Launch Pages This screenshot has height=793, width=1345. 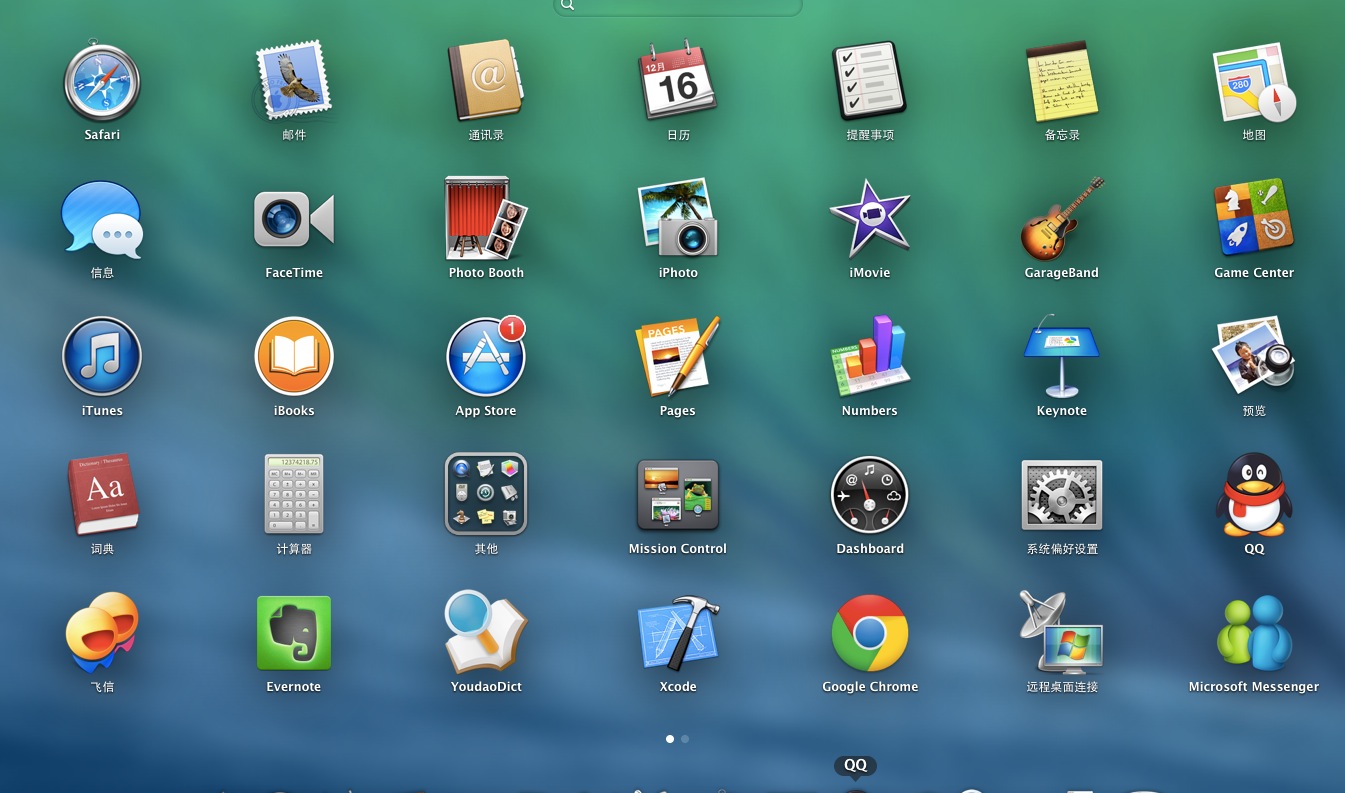[x=678, y=357]
